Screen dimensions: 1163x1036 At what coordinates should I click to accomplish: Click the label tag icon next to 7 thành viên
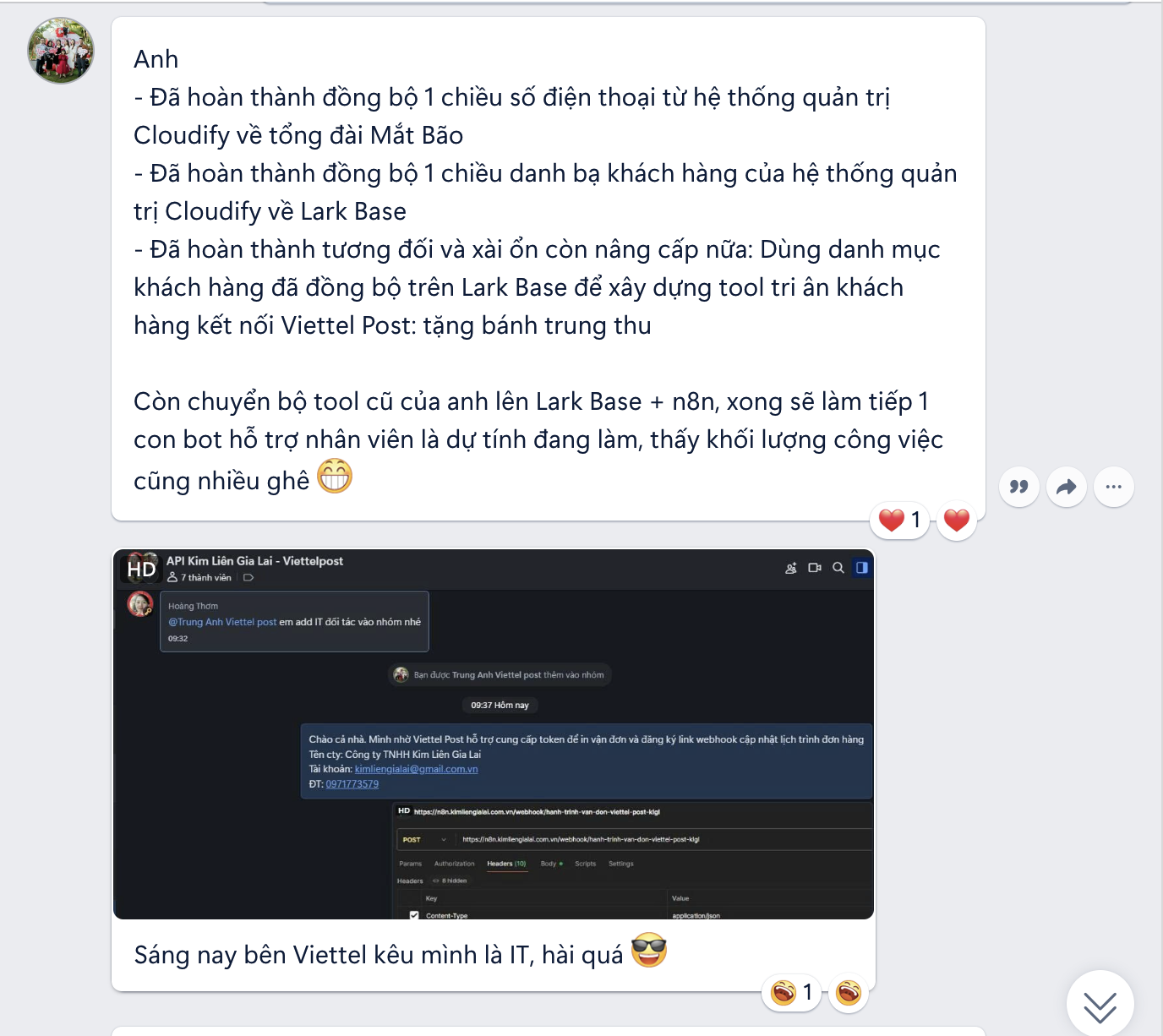pyautogui.click(x=248, y=578)
